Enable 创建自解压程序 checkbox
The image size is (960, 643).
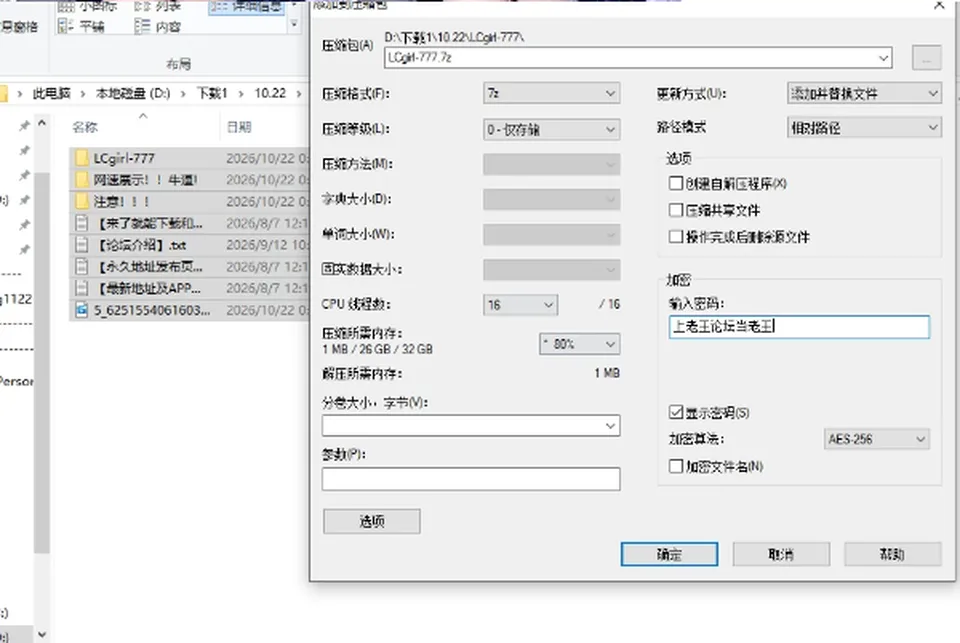pos(676,183)
